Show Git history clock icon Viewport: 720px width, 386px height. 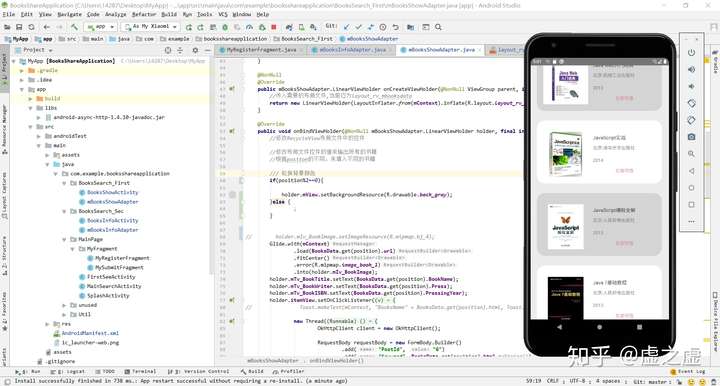383,27
